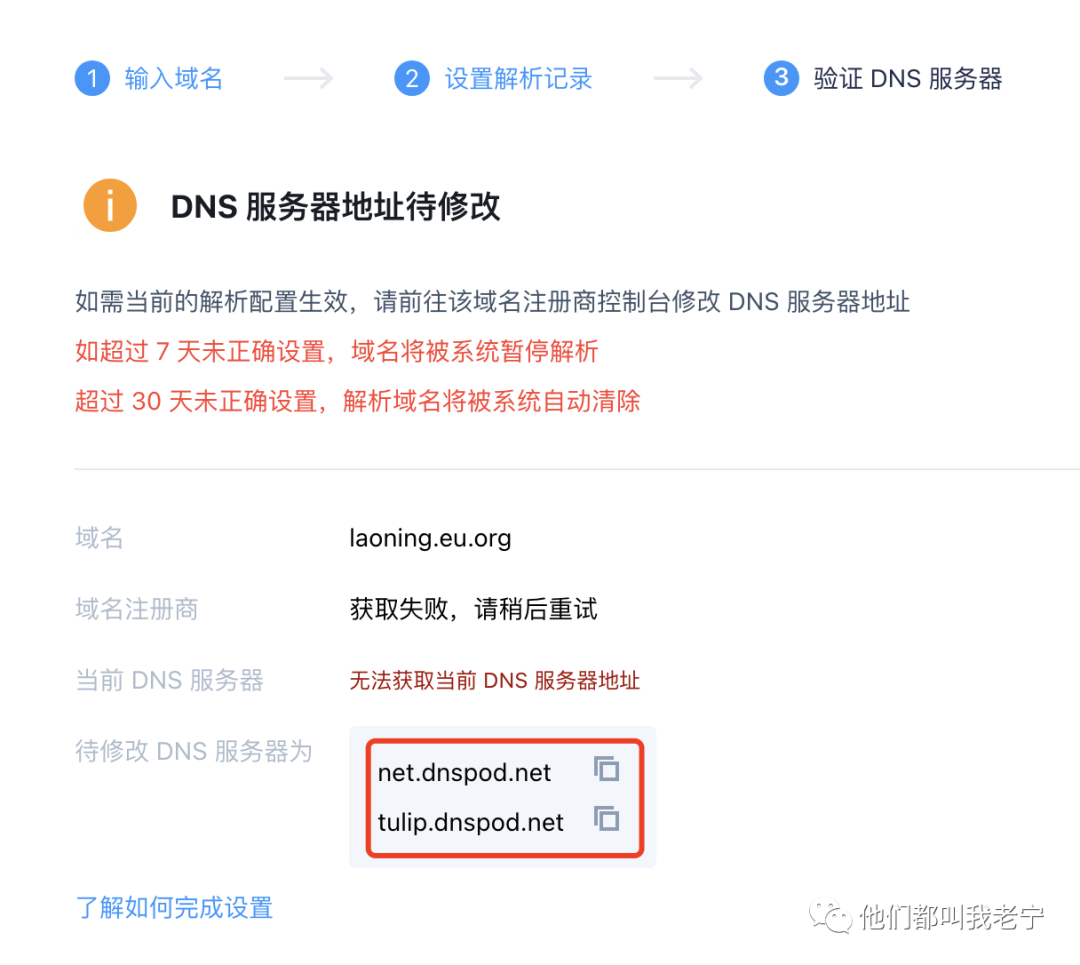Image resolution: width=1080 pixels, height=965 pixels.
Task: Click tulip.dnspod.net server text
Action: (470, 822)
